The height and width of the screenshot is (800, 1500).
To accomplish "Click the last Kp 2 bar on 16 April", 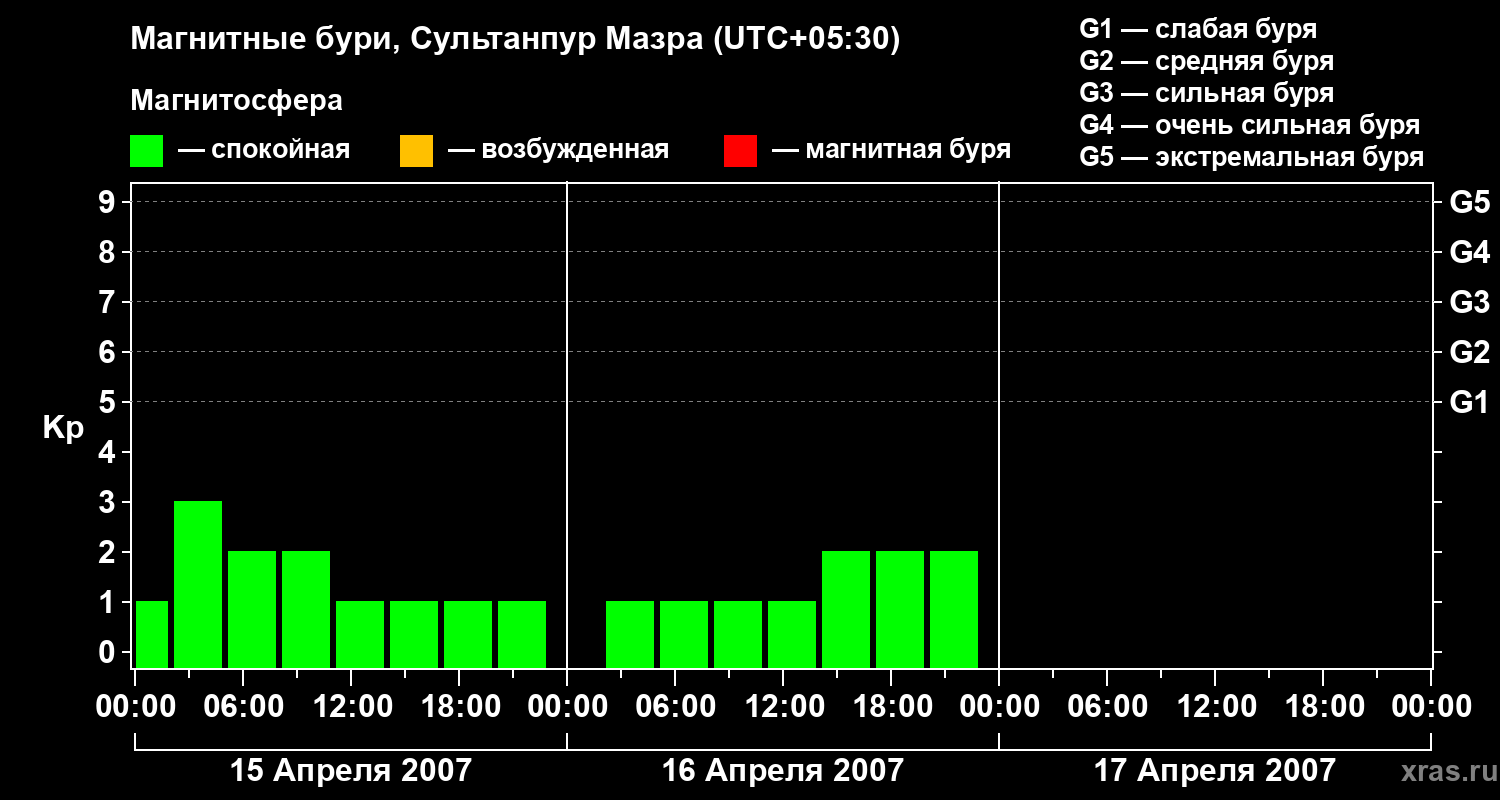I will [954, 609].
